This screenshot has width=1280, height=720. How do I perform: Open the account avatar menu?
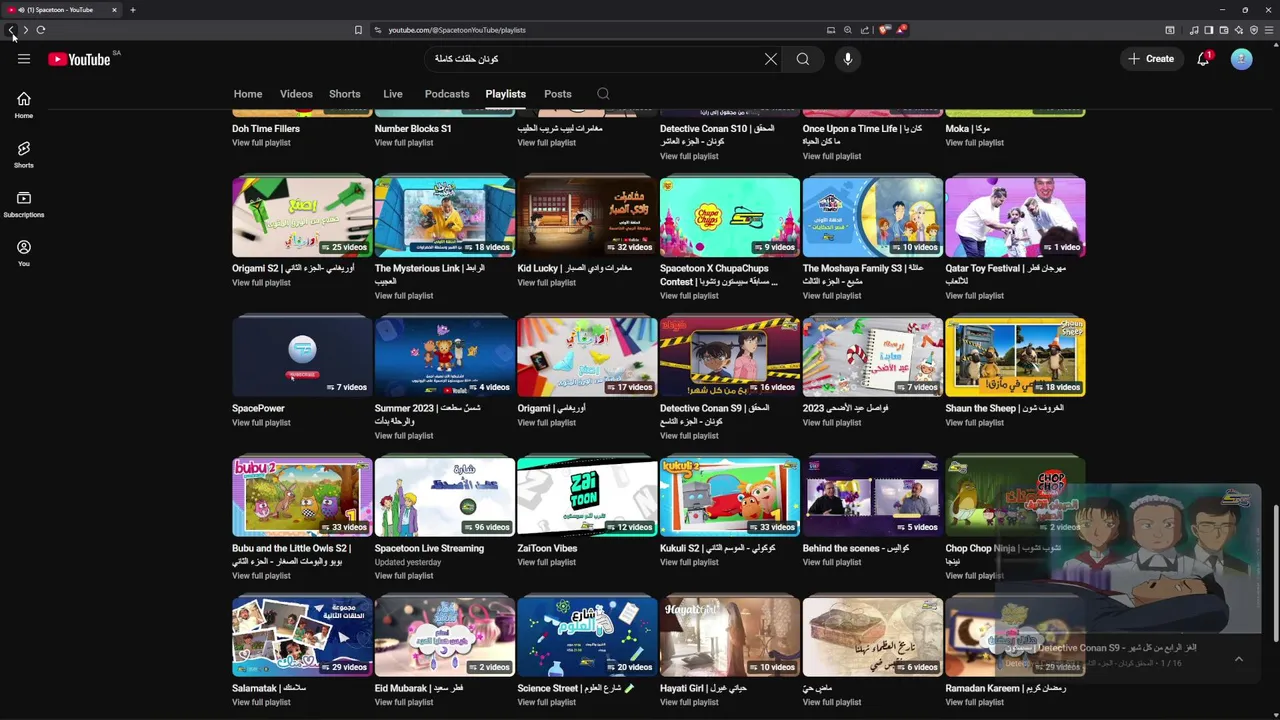pyautogui.click(x=1242, y=59)
